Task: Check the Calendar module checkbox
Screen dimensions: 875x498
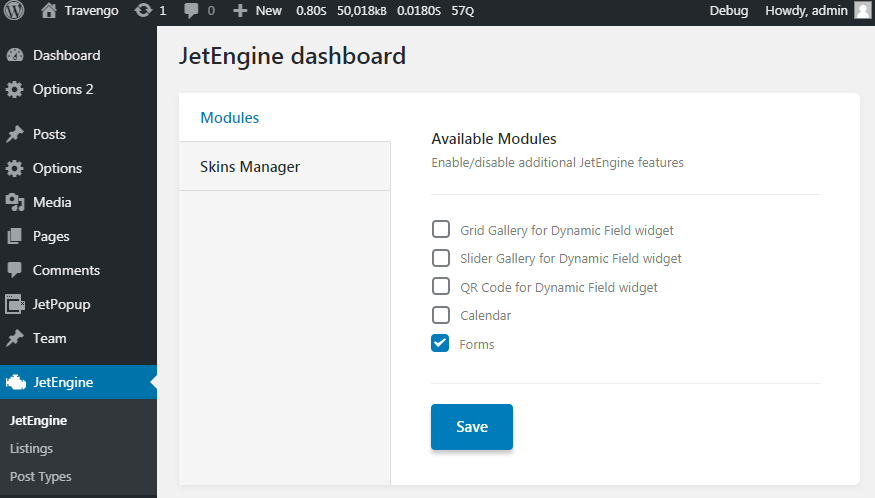Action: (441, 315)
